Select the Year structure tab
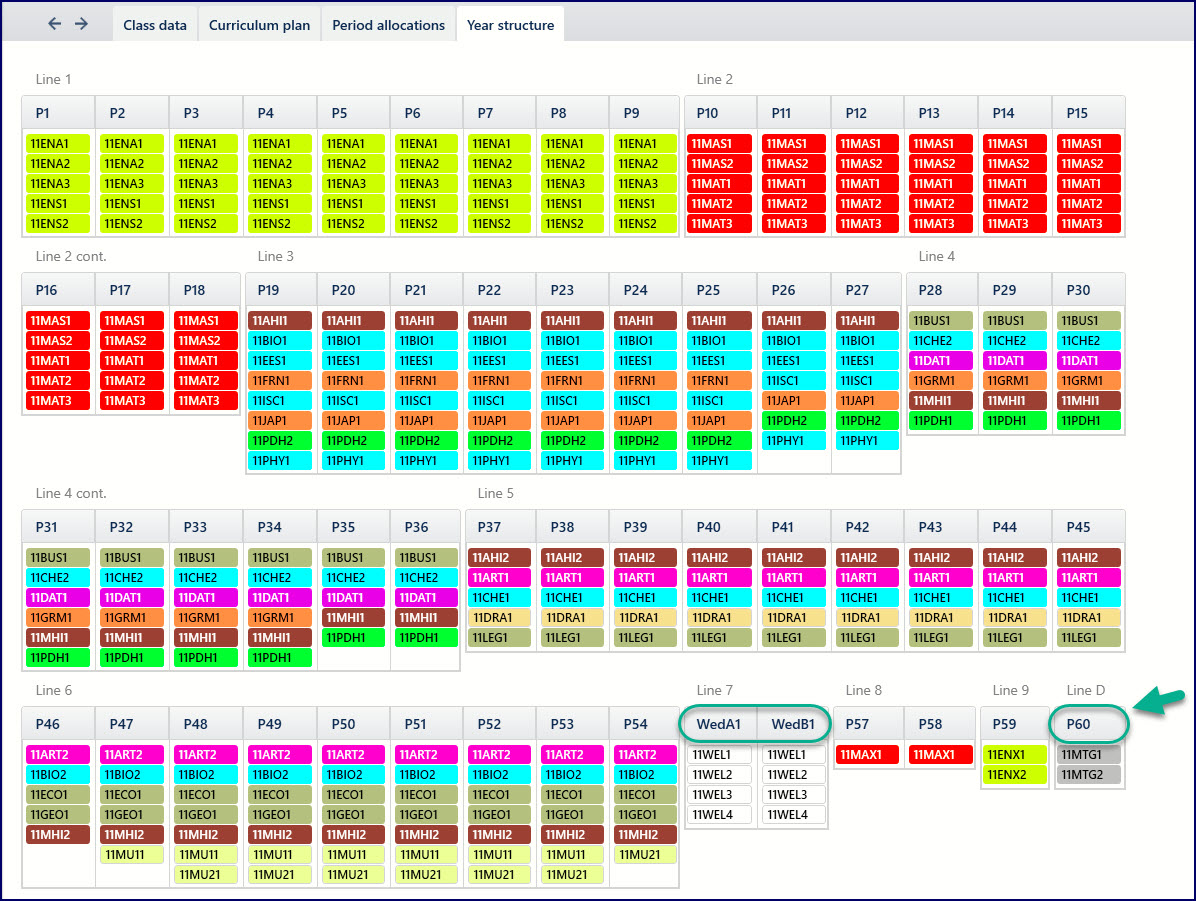Screen dimensions: 1196x901 click(510, 25)
